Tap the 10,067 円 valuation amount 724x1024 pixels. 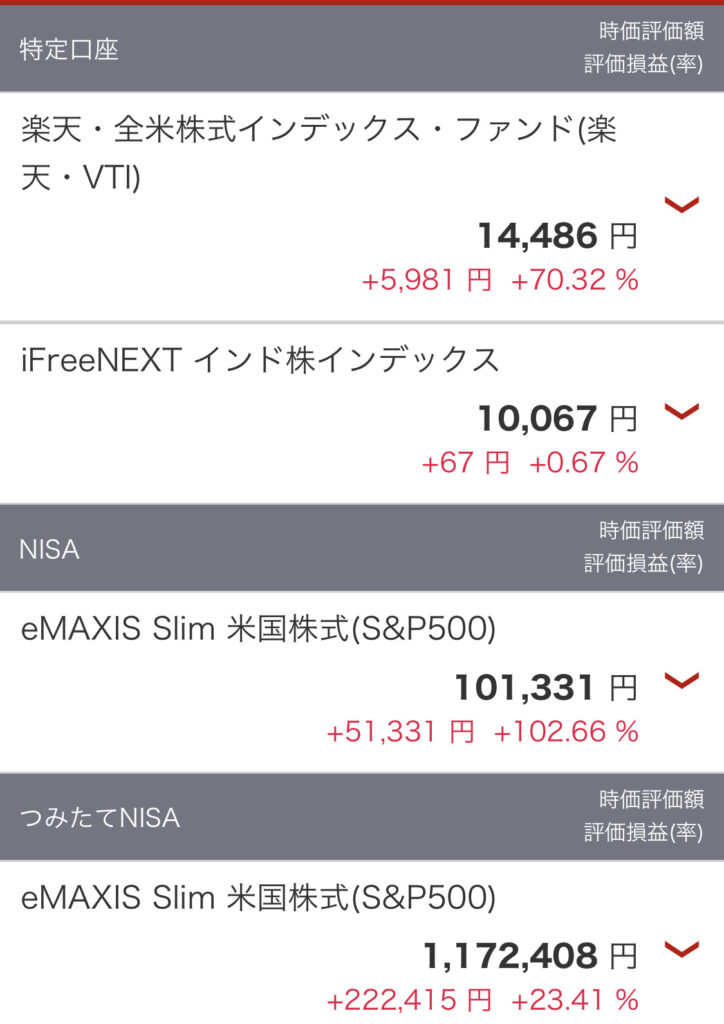(558, 418)
